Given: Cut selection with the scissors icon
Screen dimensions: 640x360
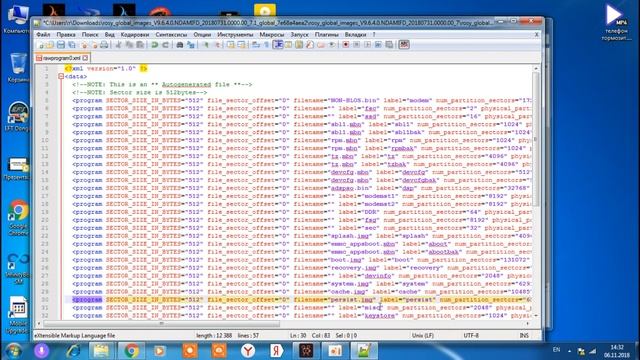Looking at the screenshot, I should click(118, 45).
